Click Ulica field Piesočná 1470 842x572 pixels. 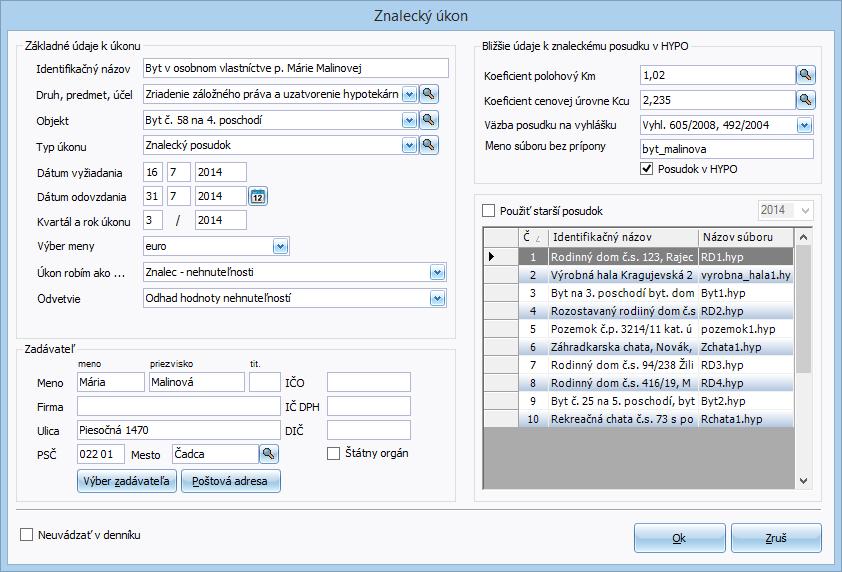point(179,430)
